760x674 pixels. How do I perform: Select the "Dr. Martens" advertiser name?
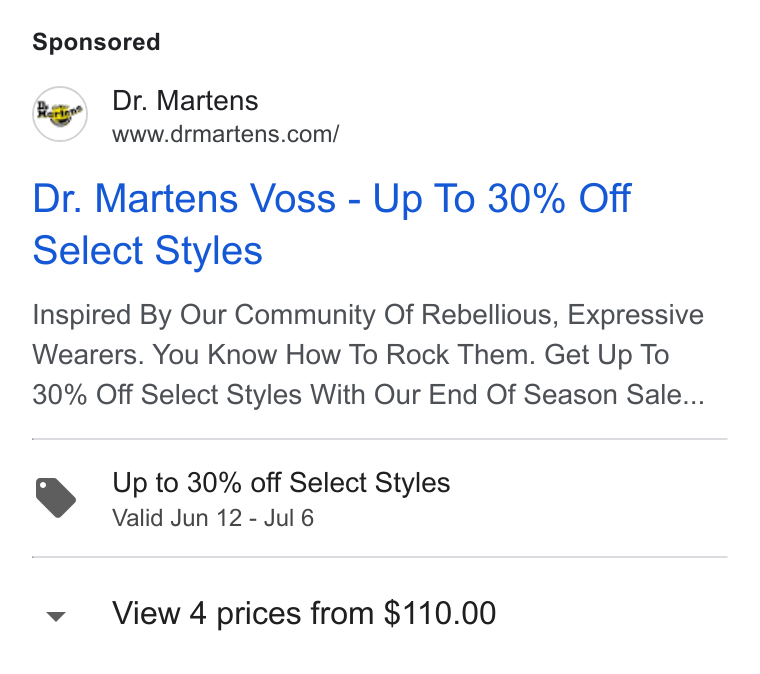(x=185, y=101)
